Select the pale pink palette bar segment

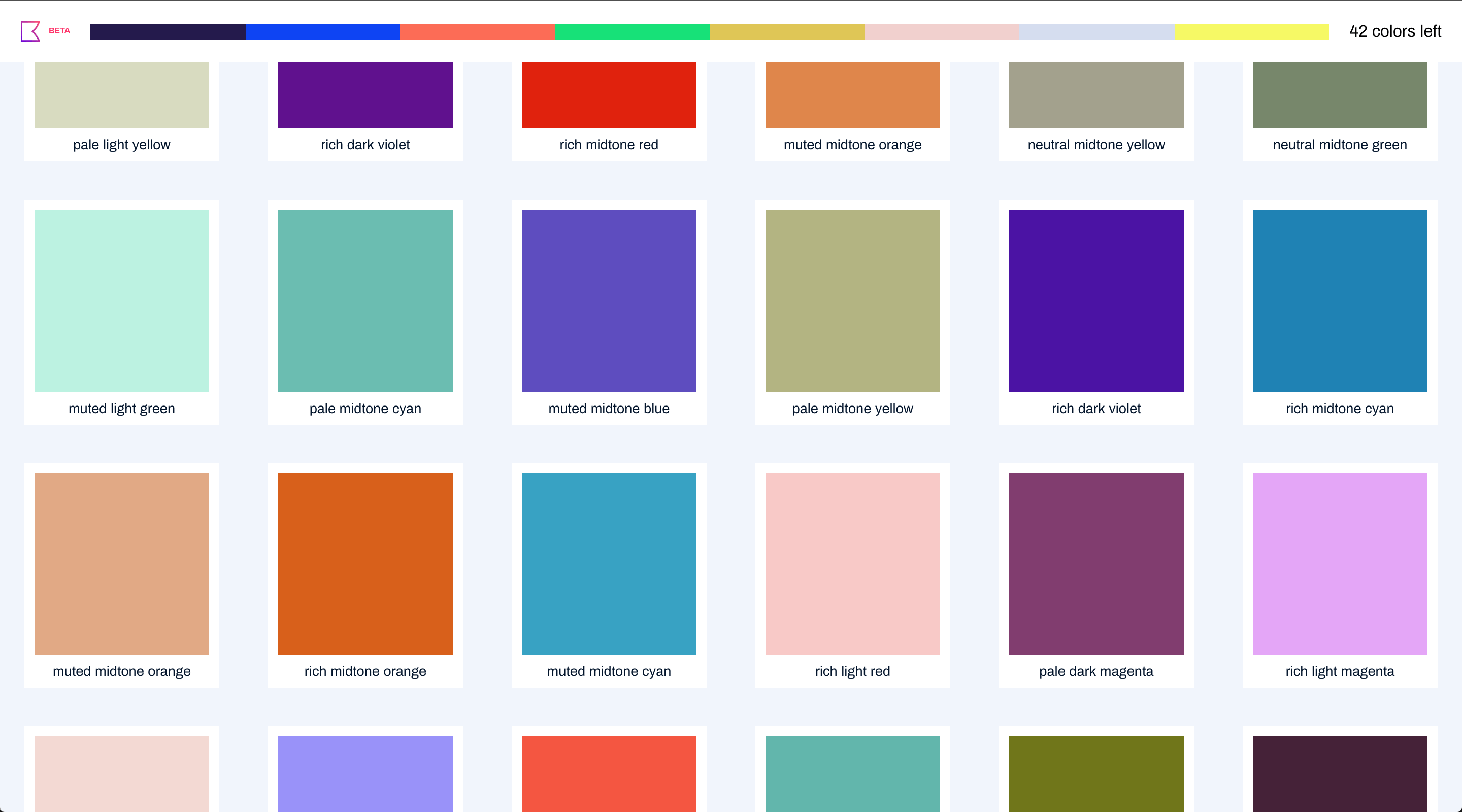click(x=942, y=32)
